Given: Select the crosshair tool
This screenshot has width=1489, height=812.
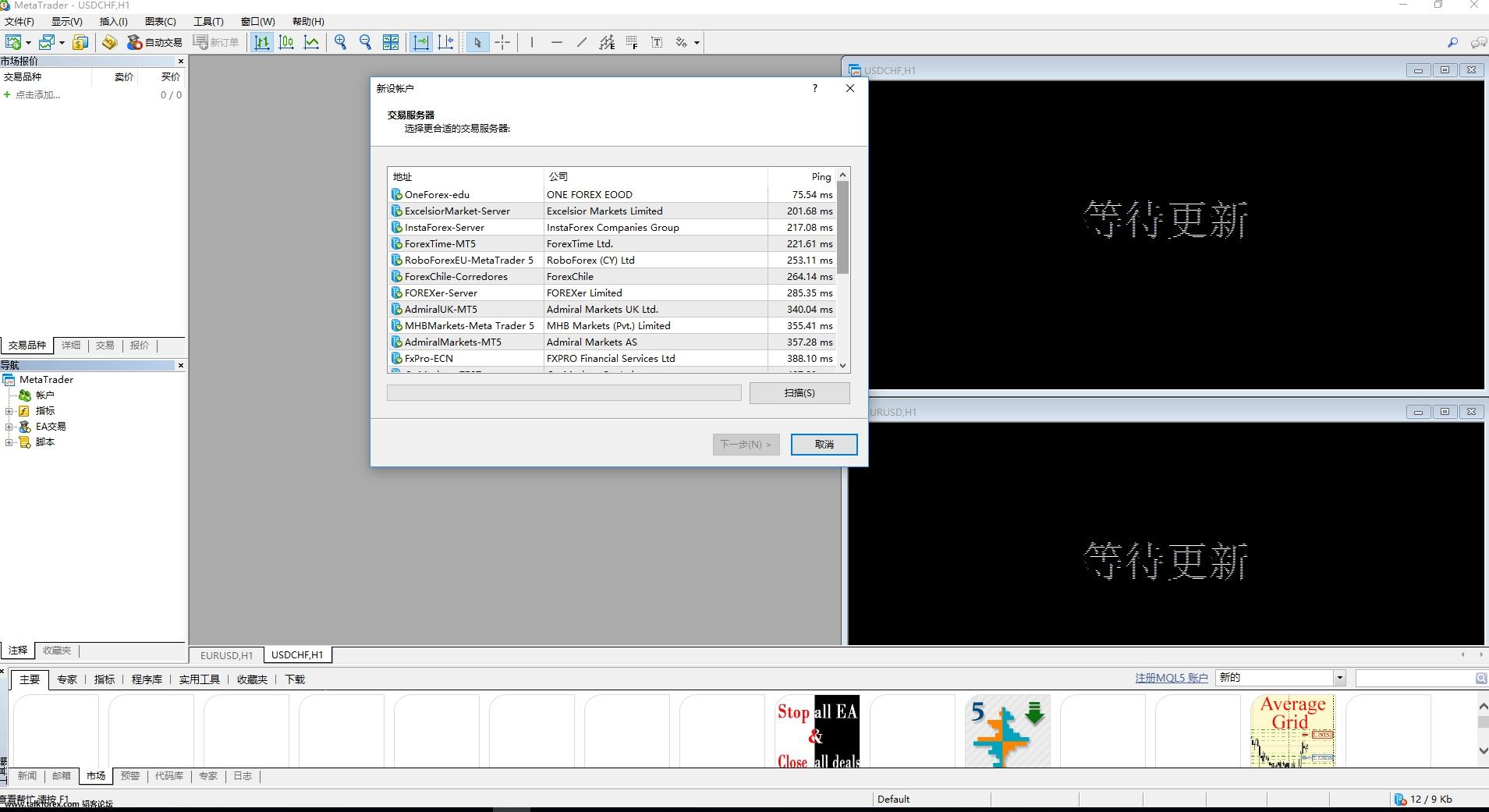Looking at the screenshot, I should pos(503,42).
